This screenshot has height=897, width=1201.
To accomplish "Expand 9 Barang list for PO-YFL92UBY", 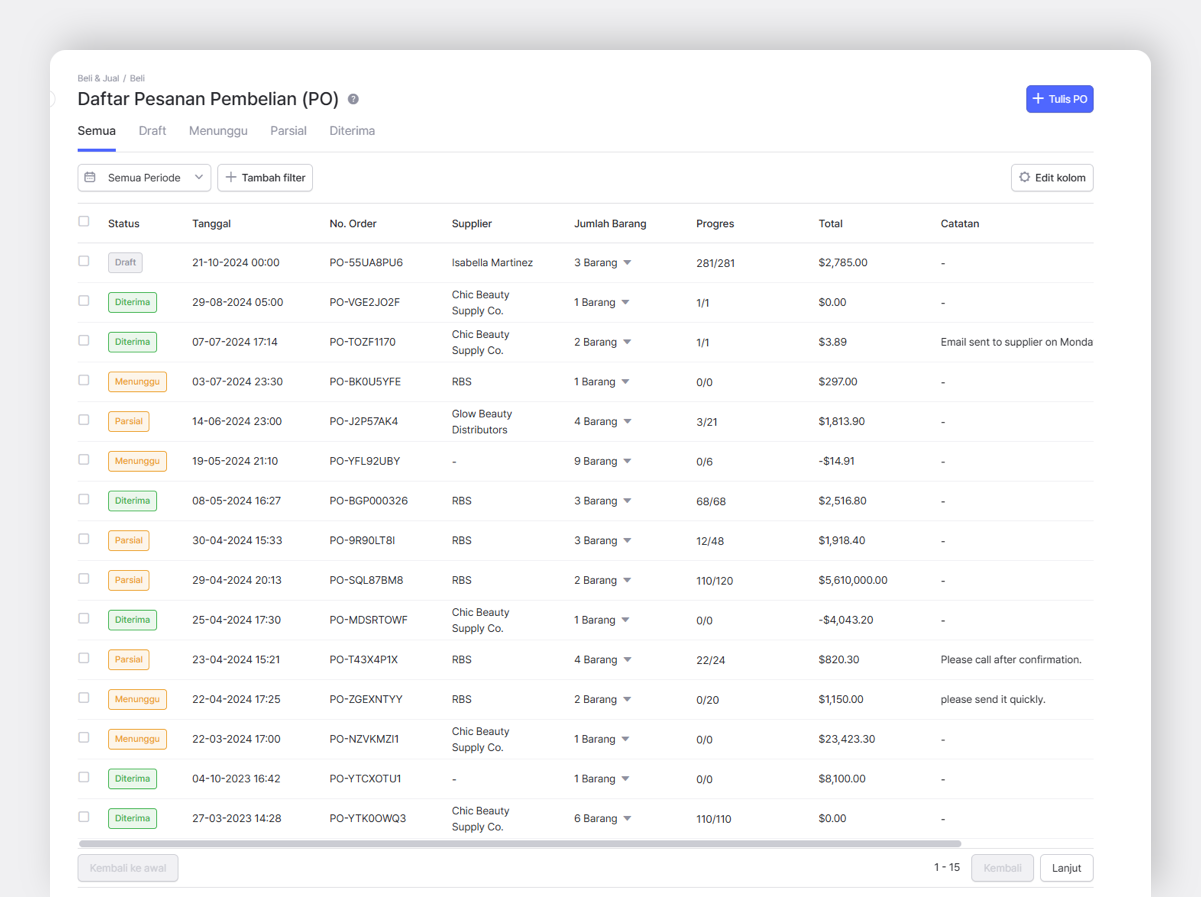I will [x=627, y=462].
